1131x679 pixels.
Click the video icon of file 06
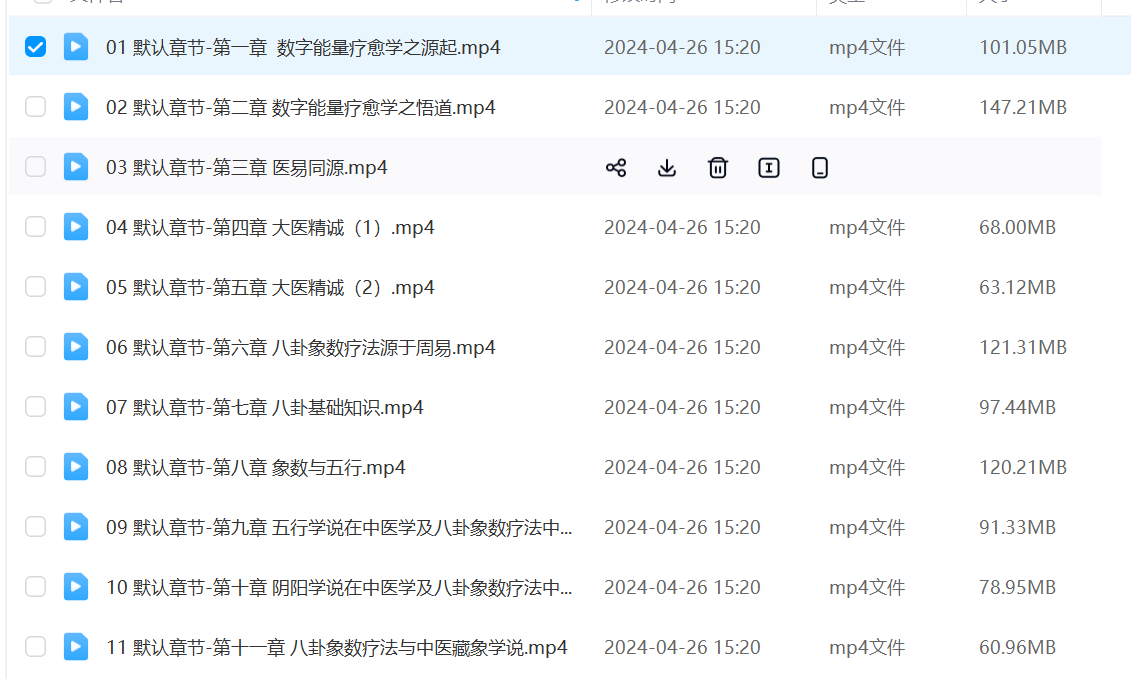[x=76, y=347]
